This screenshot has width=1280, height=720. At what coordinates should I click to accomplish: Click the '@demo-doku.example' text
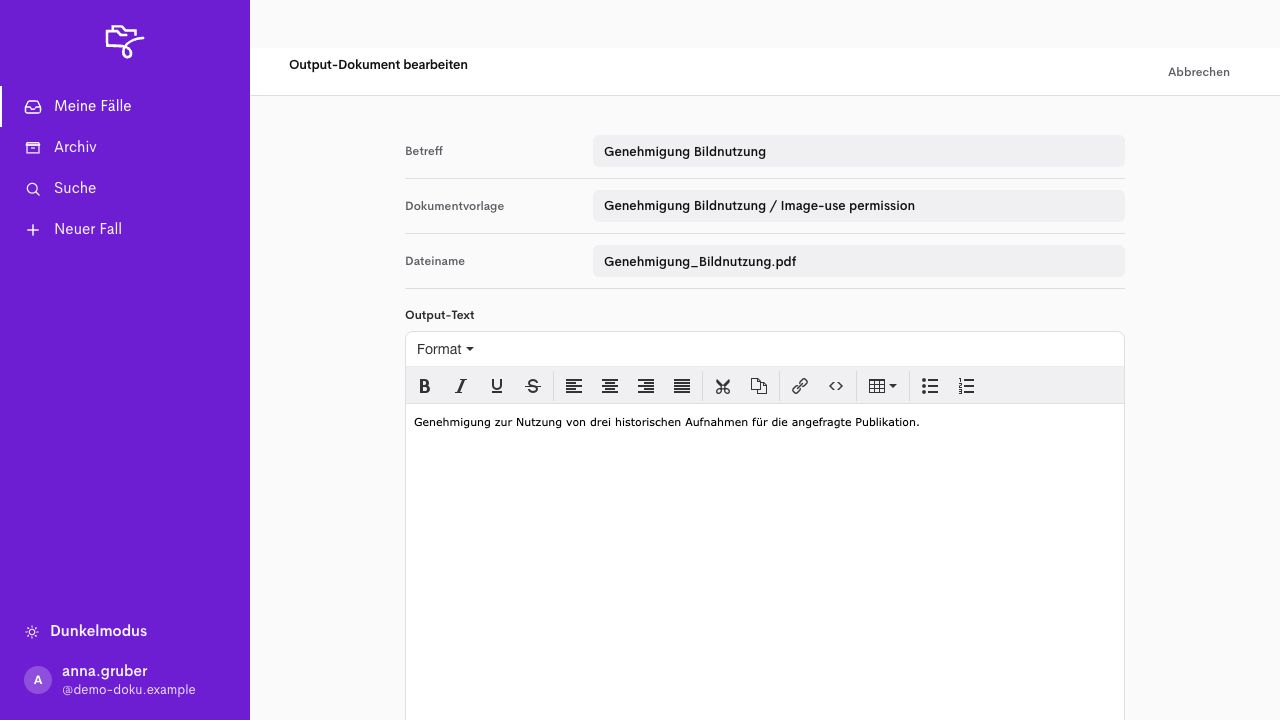pos(129,690)
